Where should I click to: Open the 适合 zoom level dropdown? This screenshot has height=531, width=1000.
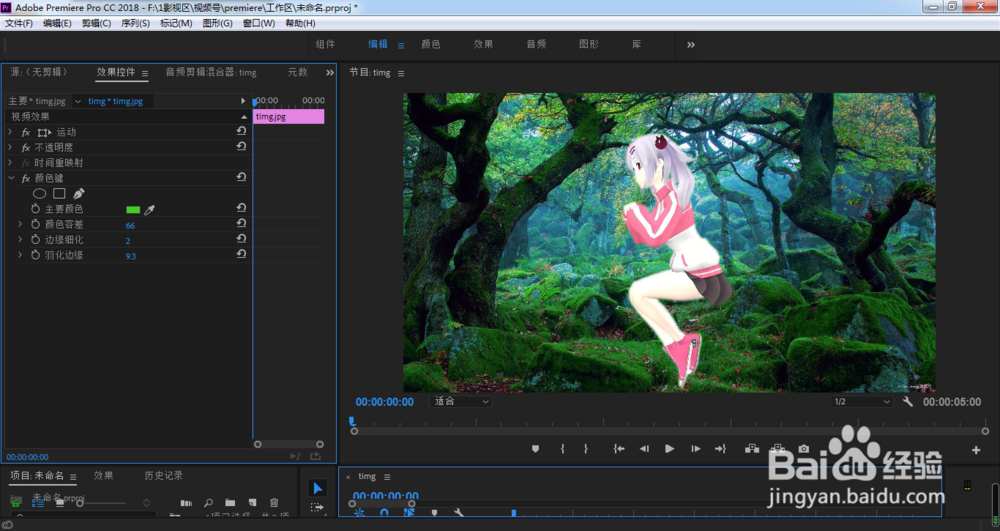point(460,402)
